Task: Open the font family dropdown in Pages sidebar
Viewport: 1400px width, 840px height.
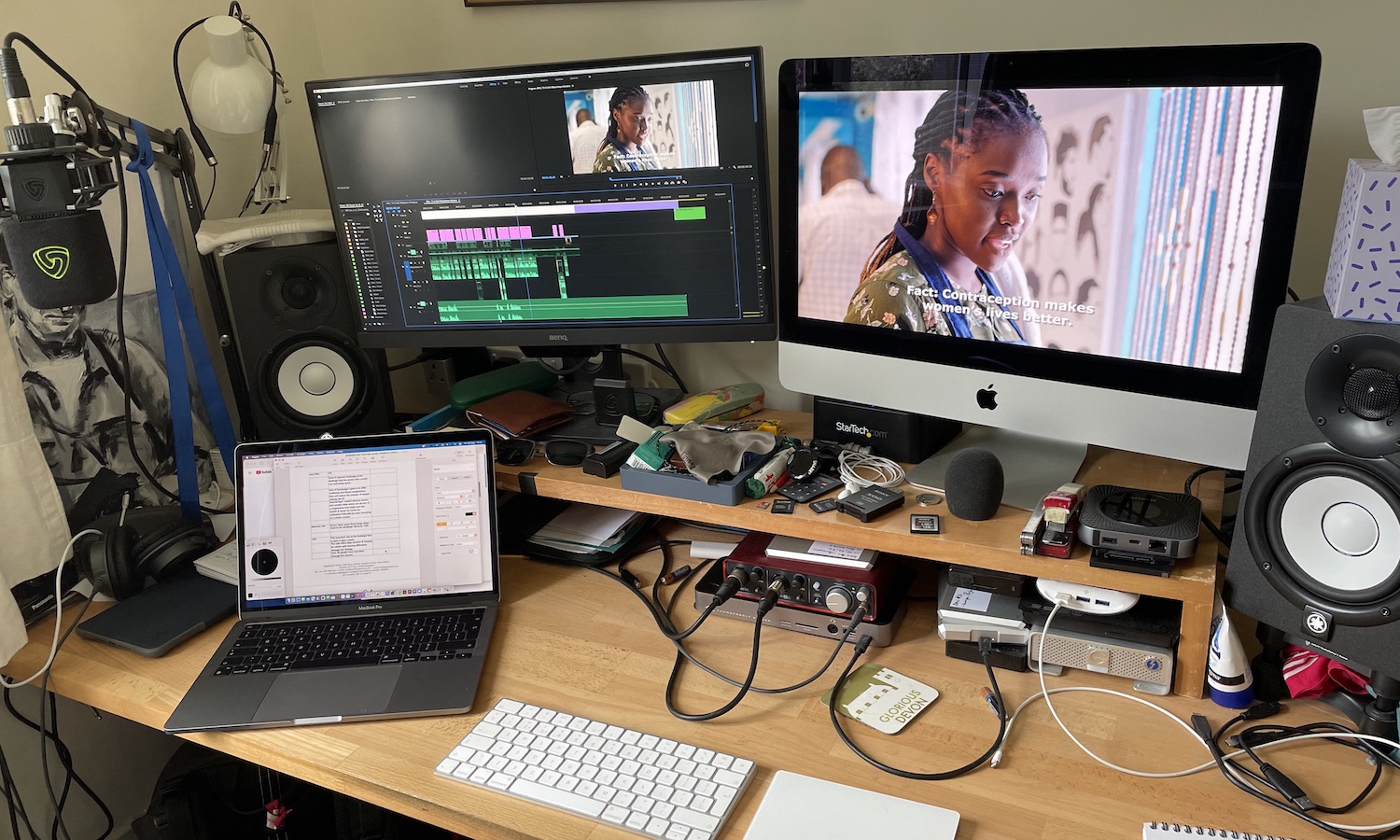Action: tap(454, 493)
